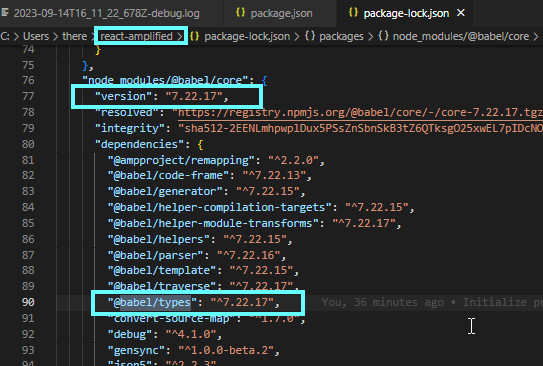Click "@babel/helpers" dependency entry
This screenshot has width=543, height=366.
(x=200, y=239)
